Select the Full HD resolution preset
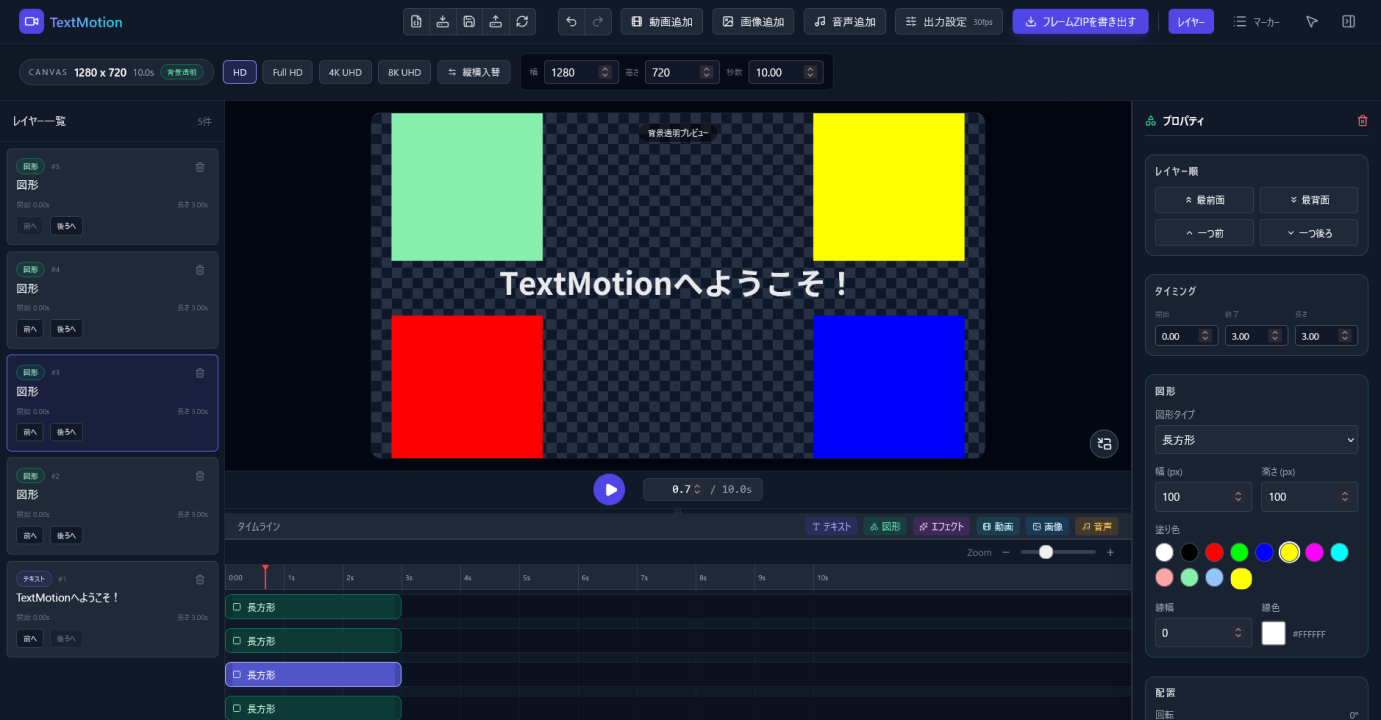The width and height of the screenshot is (1381, 720). tap(287, 72)
